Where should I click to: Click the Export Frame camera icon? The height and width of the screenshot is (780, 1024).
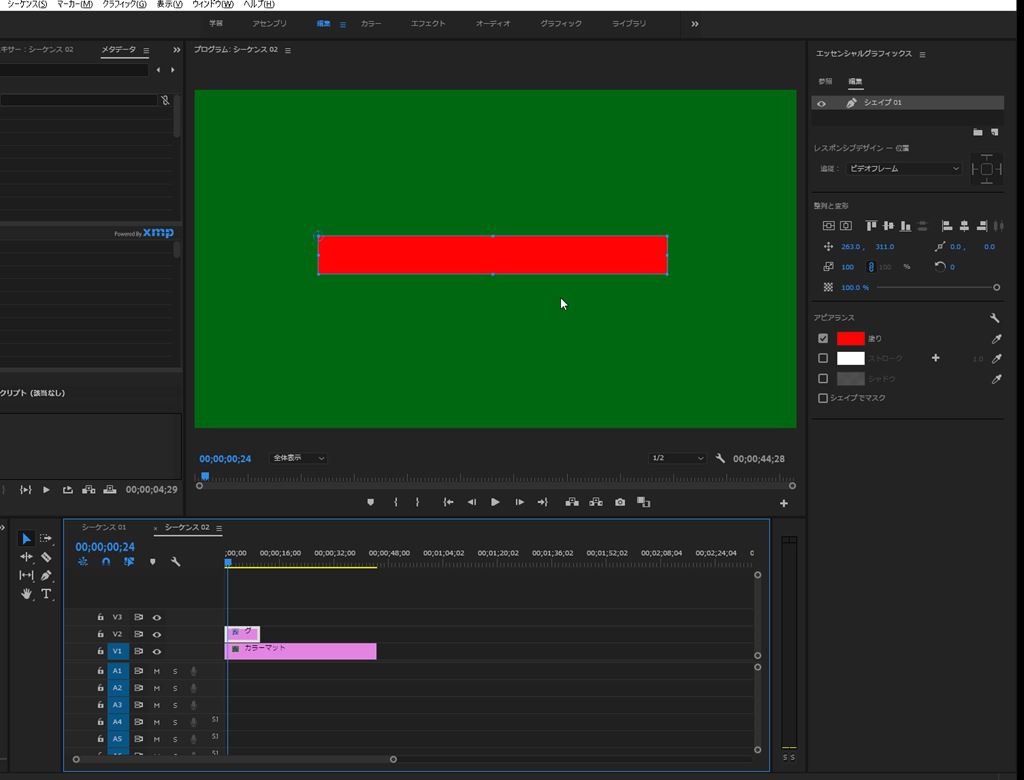click(620, 502)
